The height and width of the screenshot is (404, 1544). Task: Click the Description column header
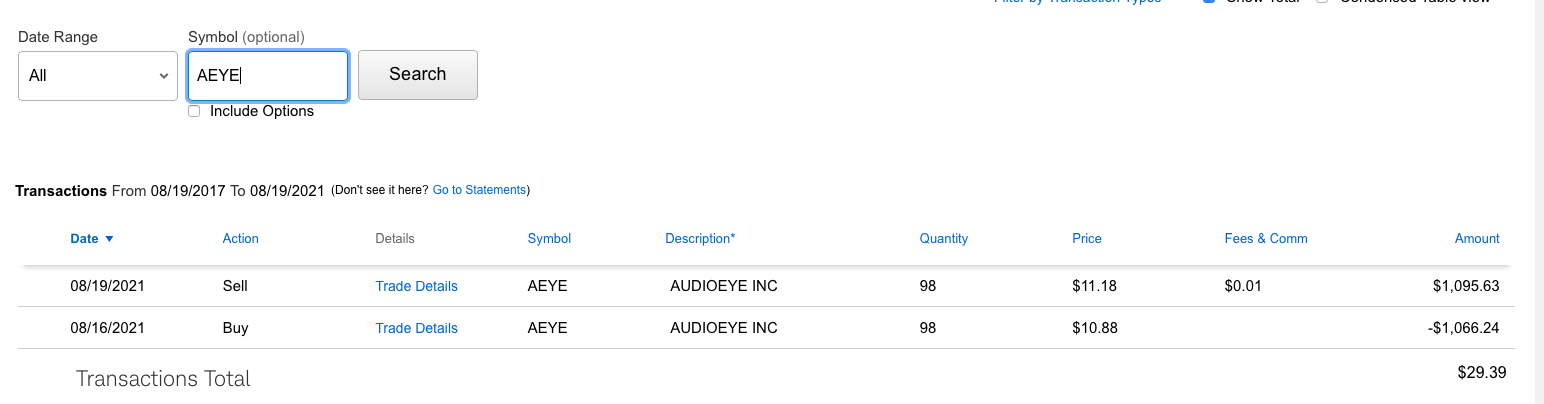click(x=700, y=239)
